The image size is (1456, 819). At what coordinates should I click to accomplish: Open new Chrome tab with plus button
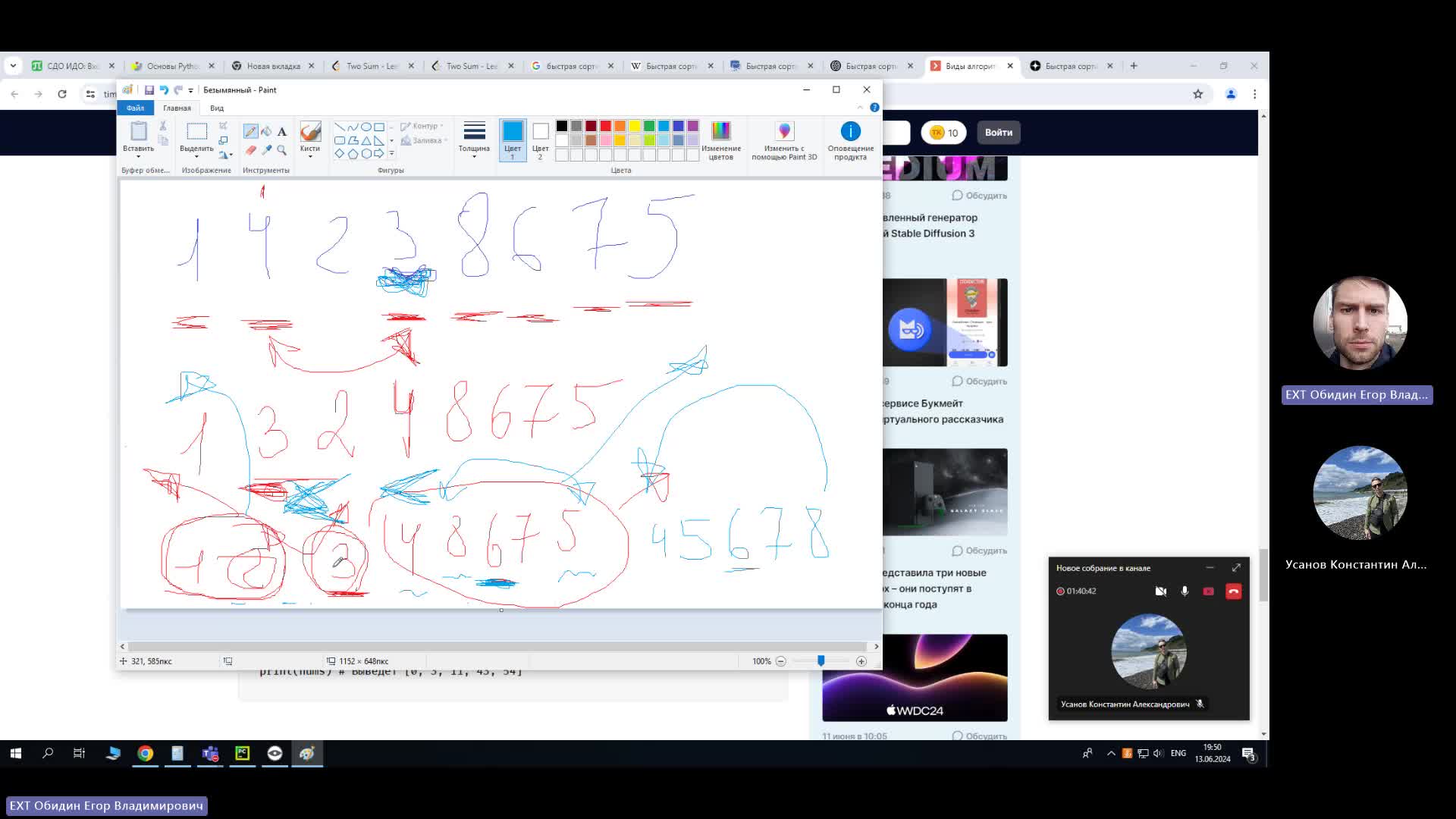[1134, 66]
